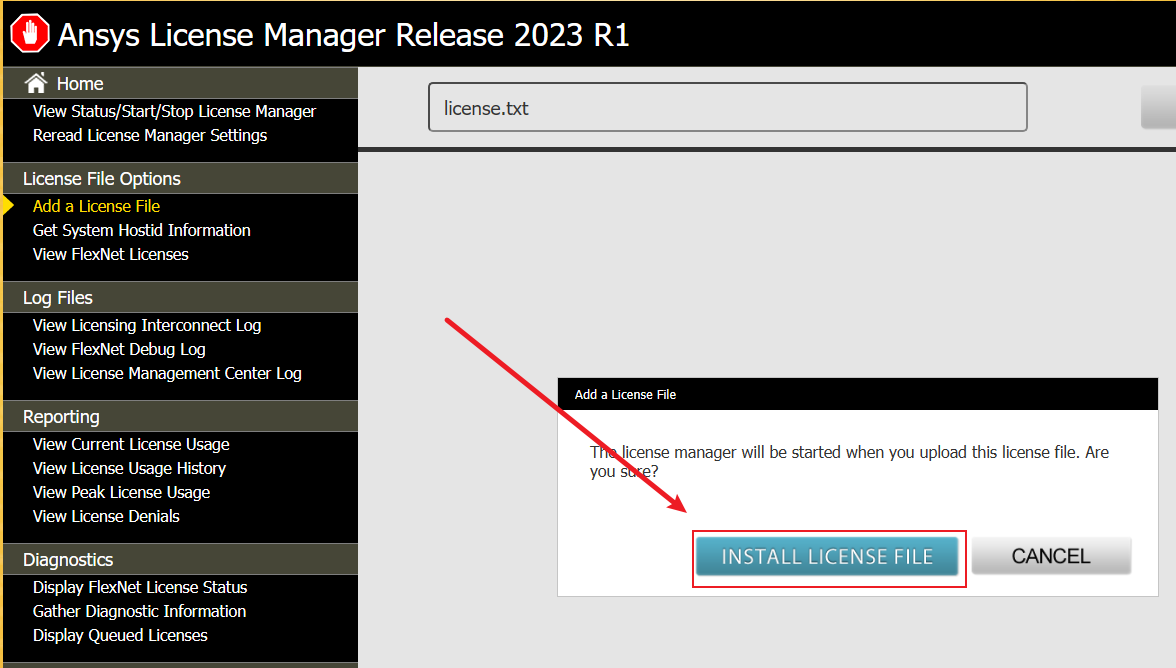Open Display FlexNet License Status

[140, 587]
